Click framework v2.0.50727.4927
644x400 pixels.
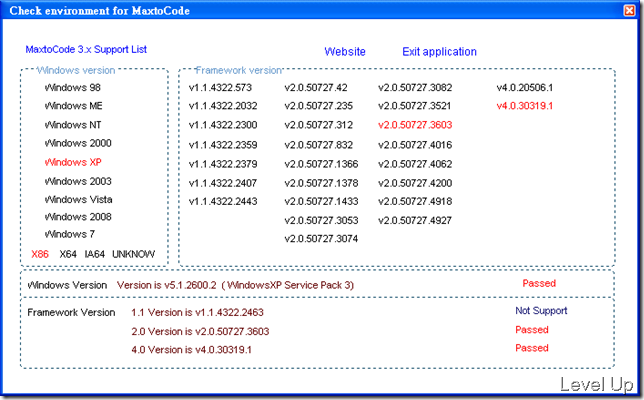coord(415,221)
